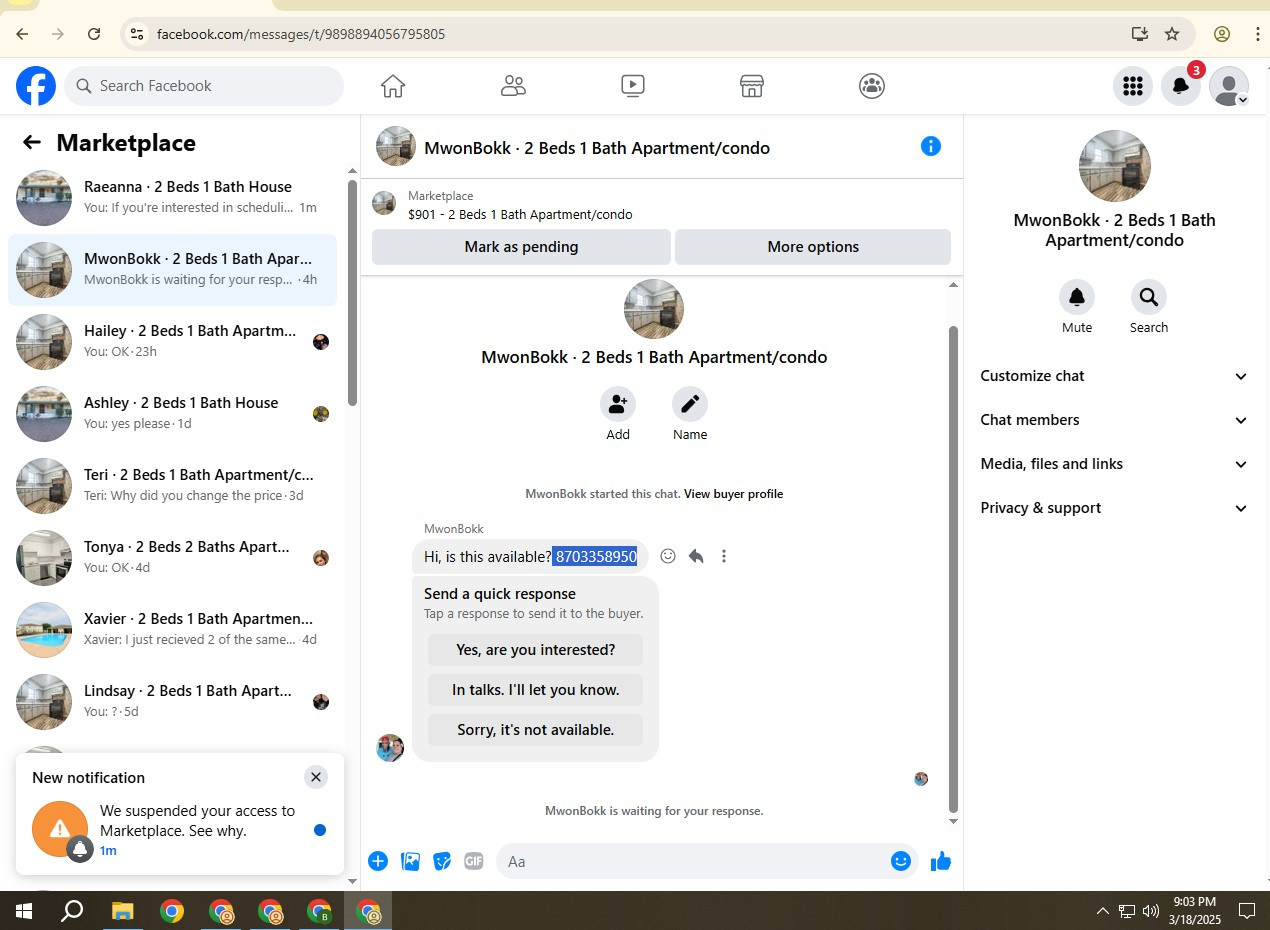Edit chat name pencil icon

point(690,404)
